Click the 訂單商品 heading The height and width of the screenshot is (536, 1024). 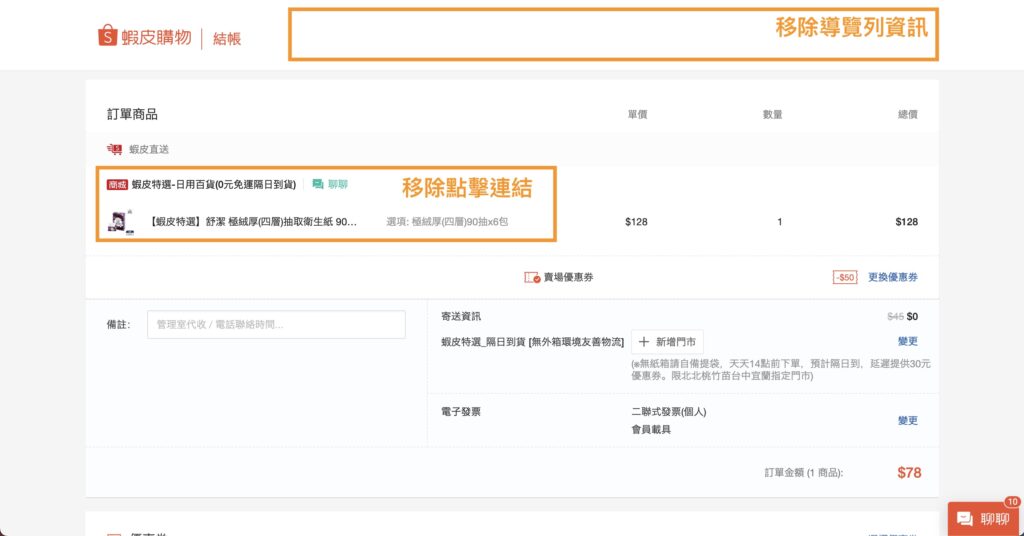pos(132,114)
